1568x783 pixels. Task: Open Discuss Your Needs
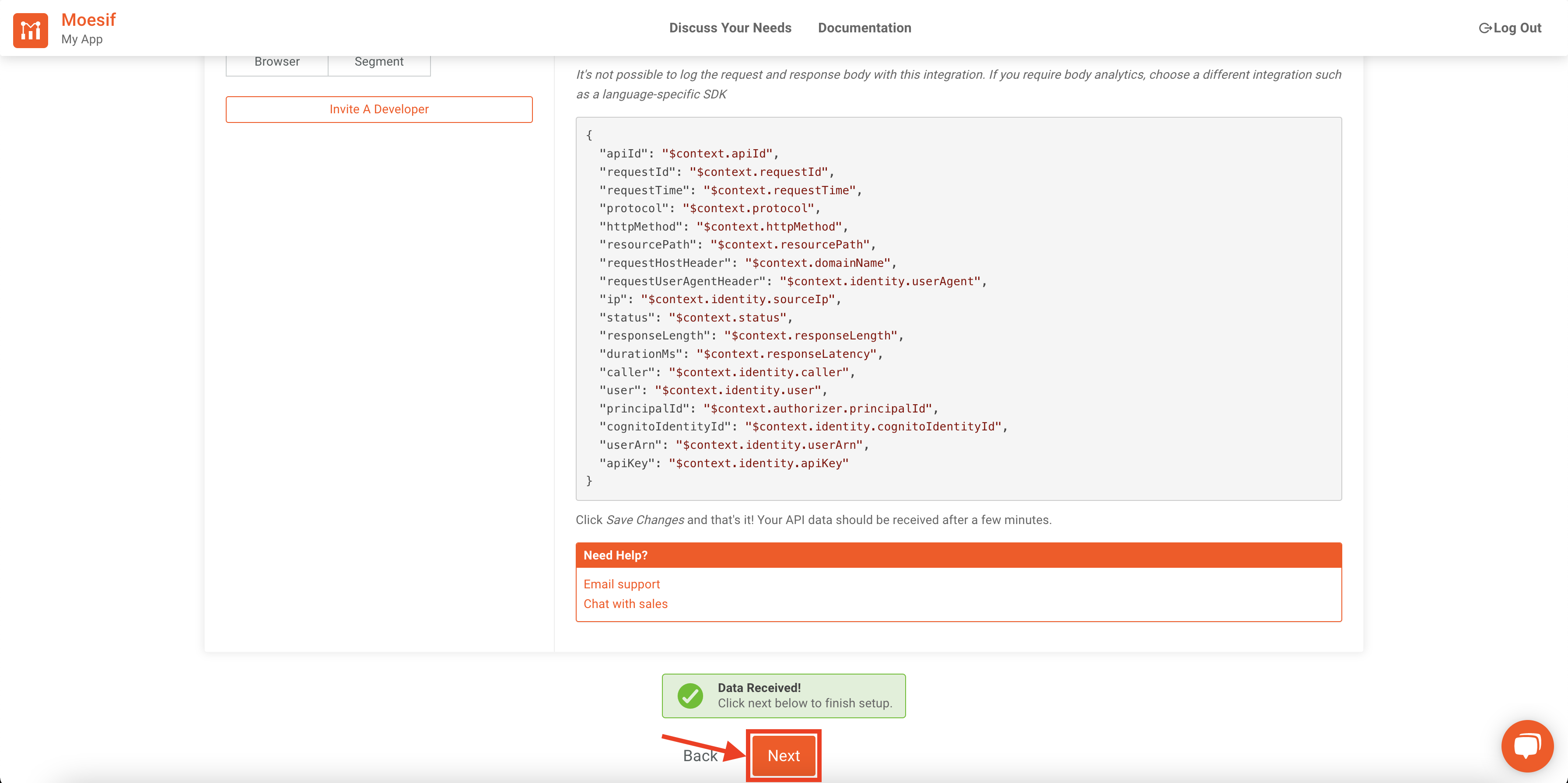(x=730, y=28)
